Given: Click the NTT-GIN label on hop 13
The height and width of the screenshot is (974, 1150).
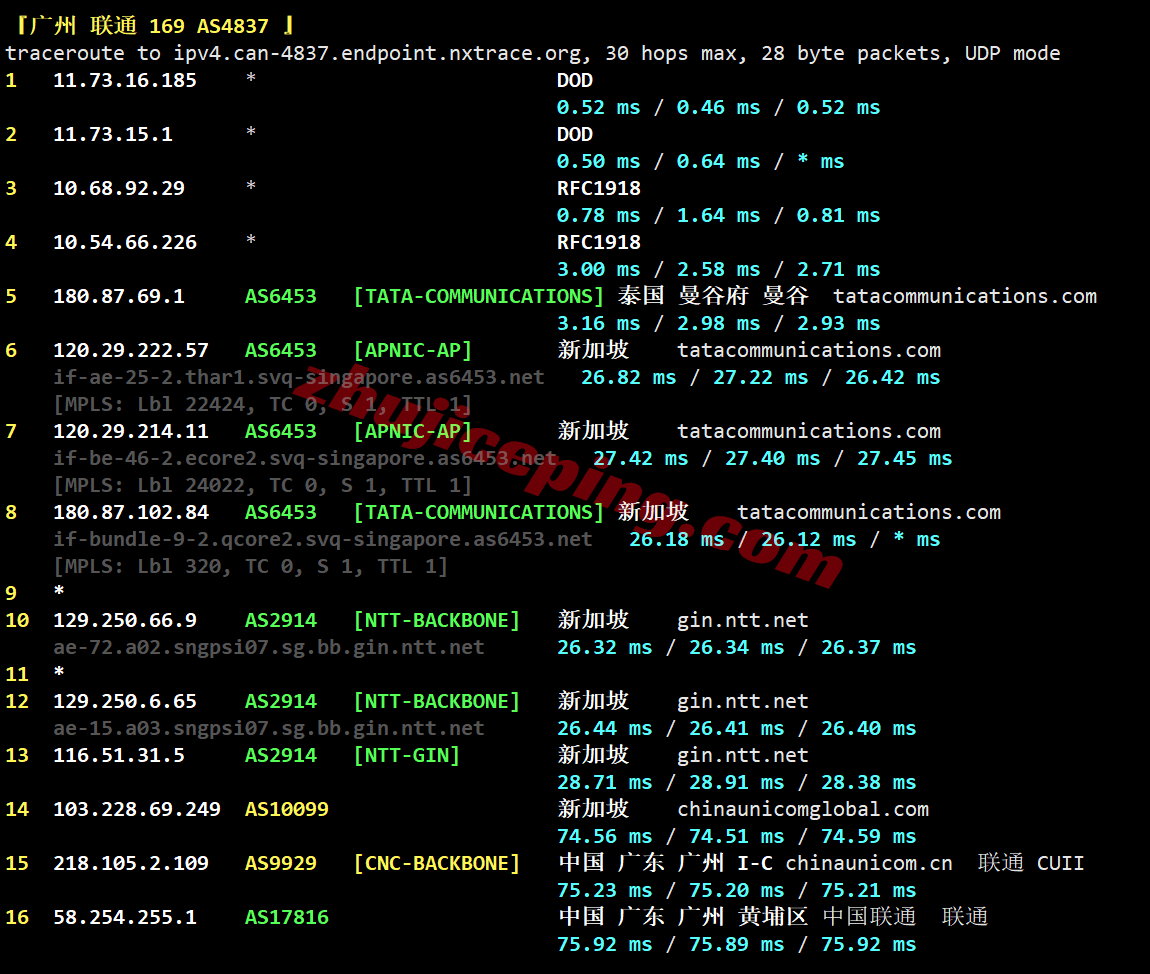Looking at the screenshot, I should click(x=406, y=755).
